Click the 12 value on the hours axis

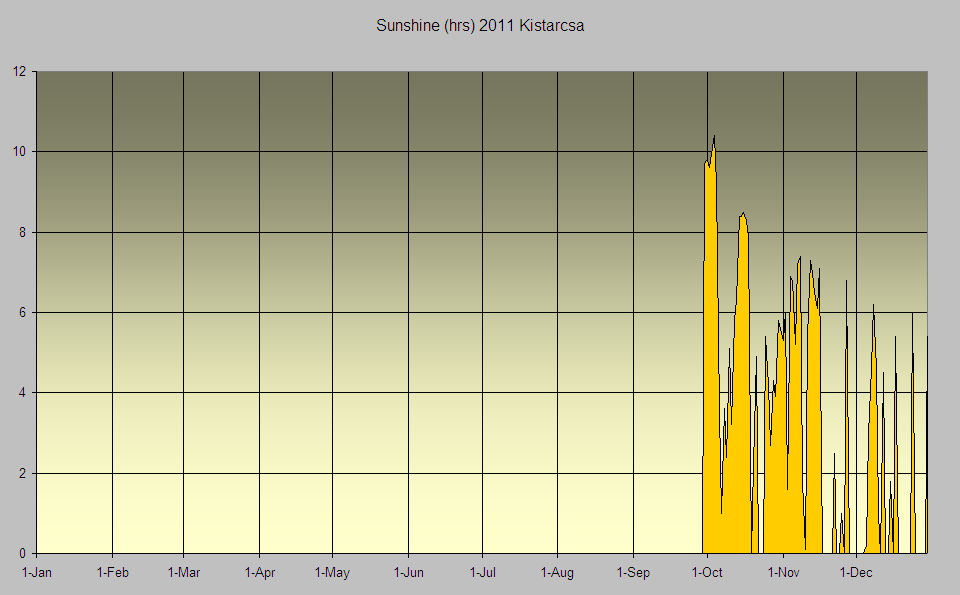tap(19, 71)
